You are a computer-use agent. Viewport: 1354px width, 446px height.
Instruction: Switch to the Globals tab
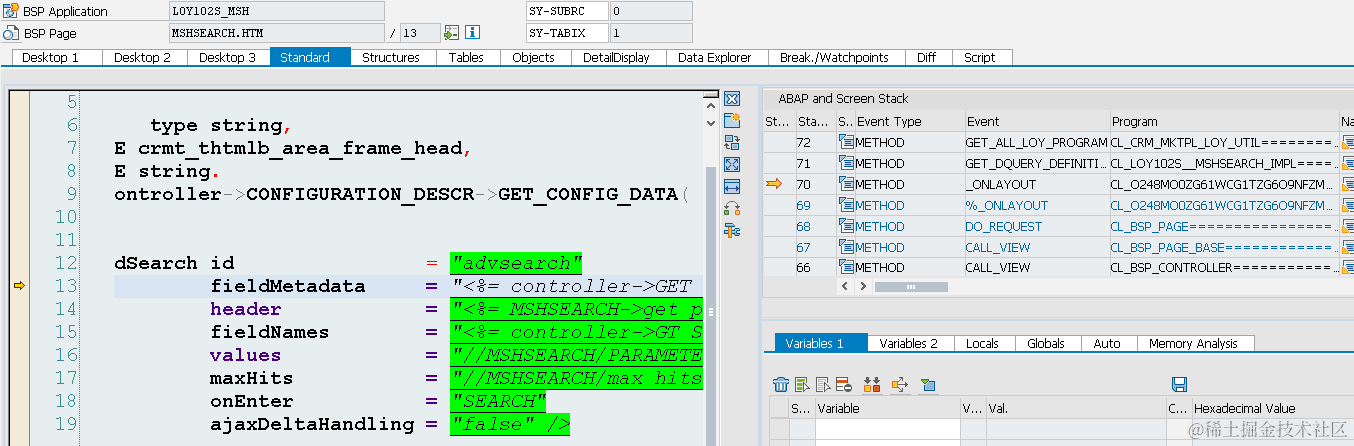1046,343
